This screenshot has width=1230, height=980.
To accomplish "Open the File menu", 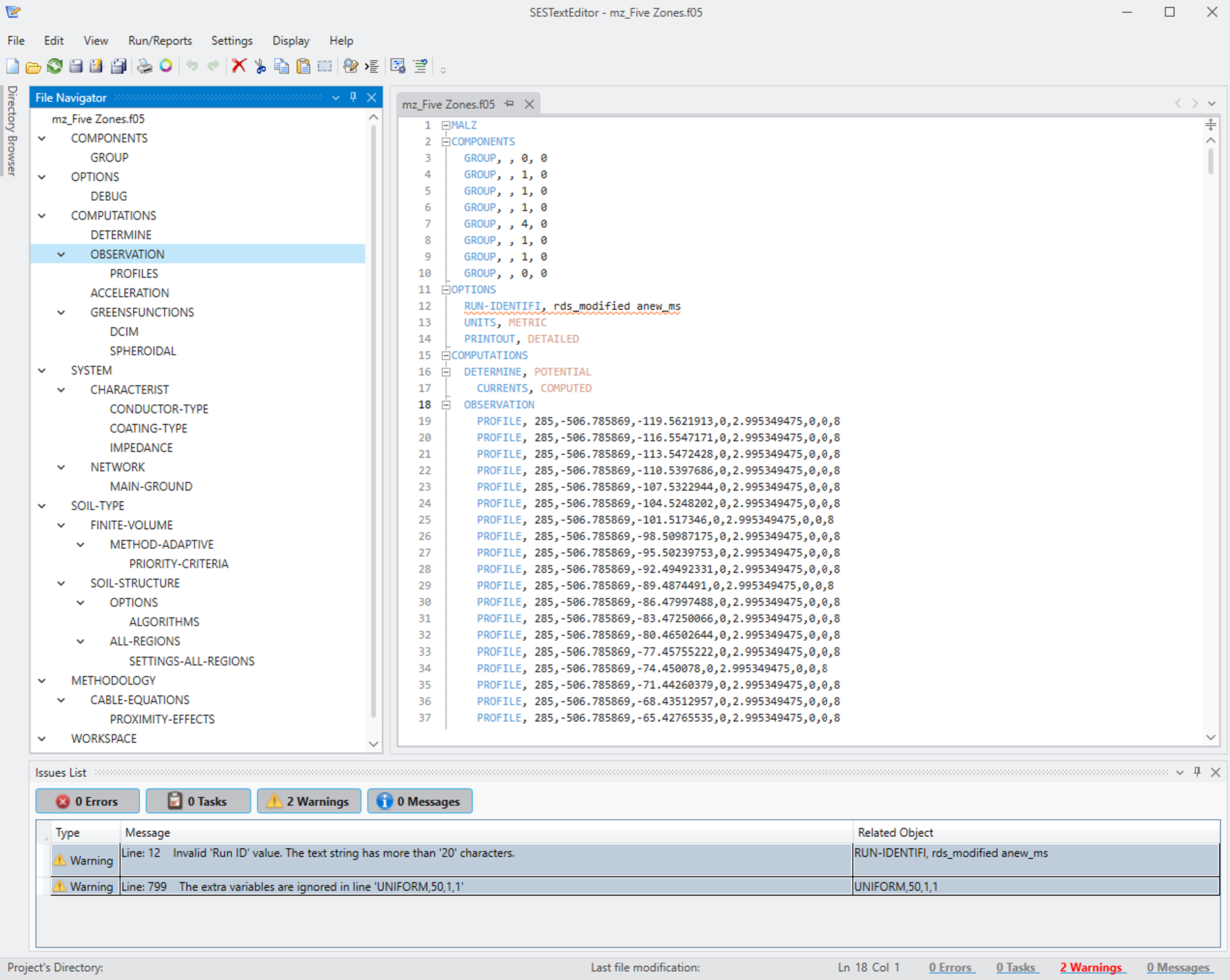I will pyautogui.click(x=16, y=41).
